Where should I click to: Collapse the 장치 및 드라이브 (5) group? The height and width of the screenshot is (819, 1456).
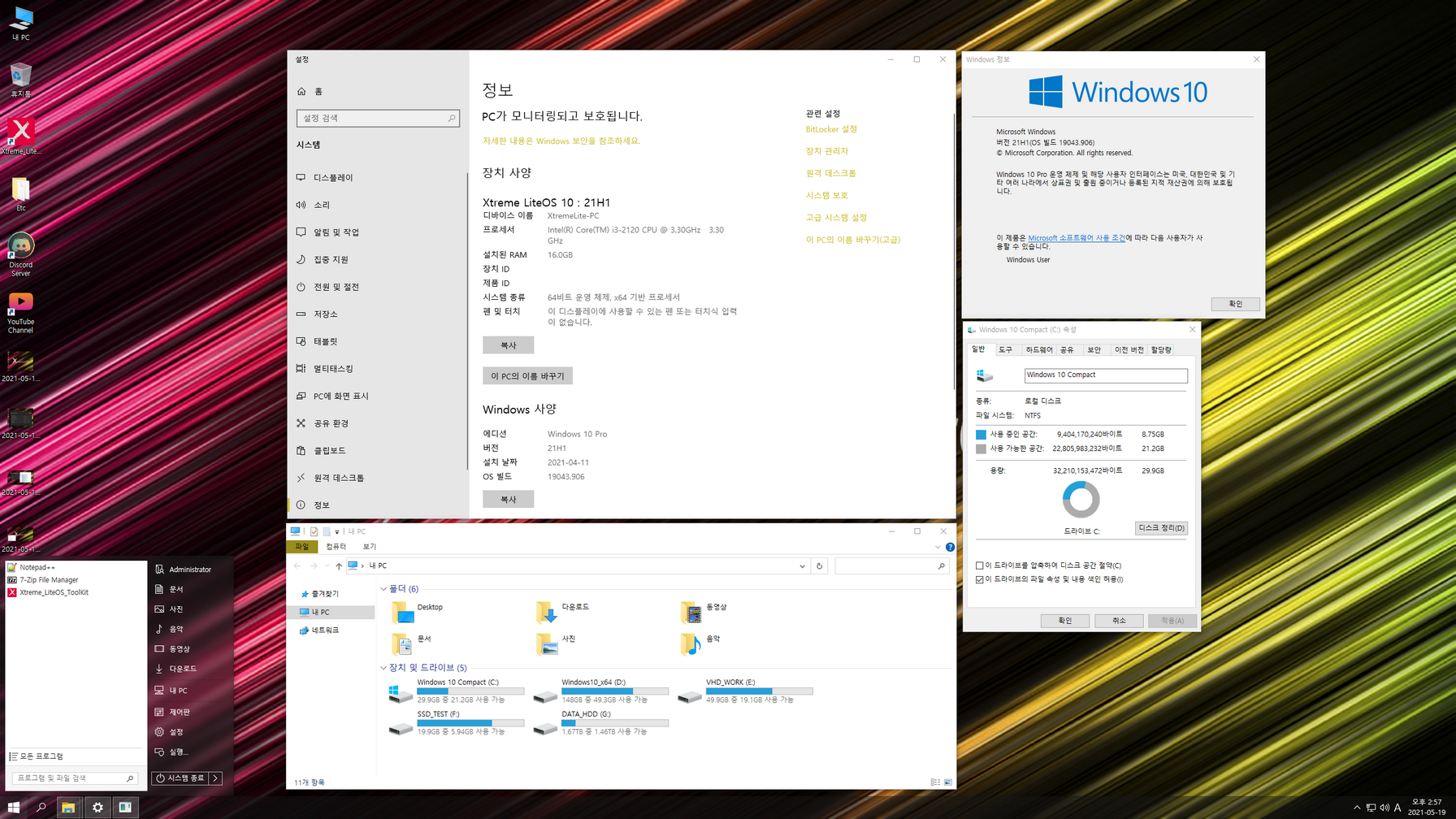click(383, 668)
